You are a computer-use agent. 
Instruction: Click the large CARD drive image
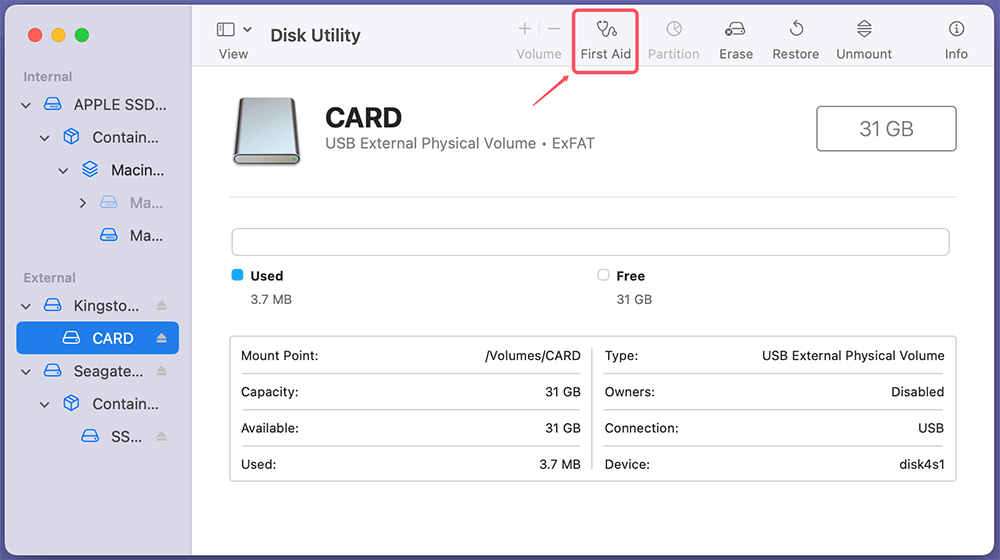pyautogui.click(x=266, y=131)
